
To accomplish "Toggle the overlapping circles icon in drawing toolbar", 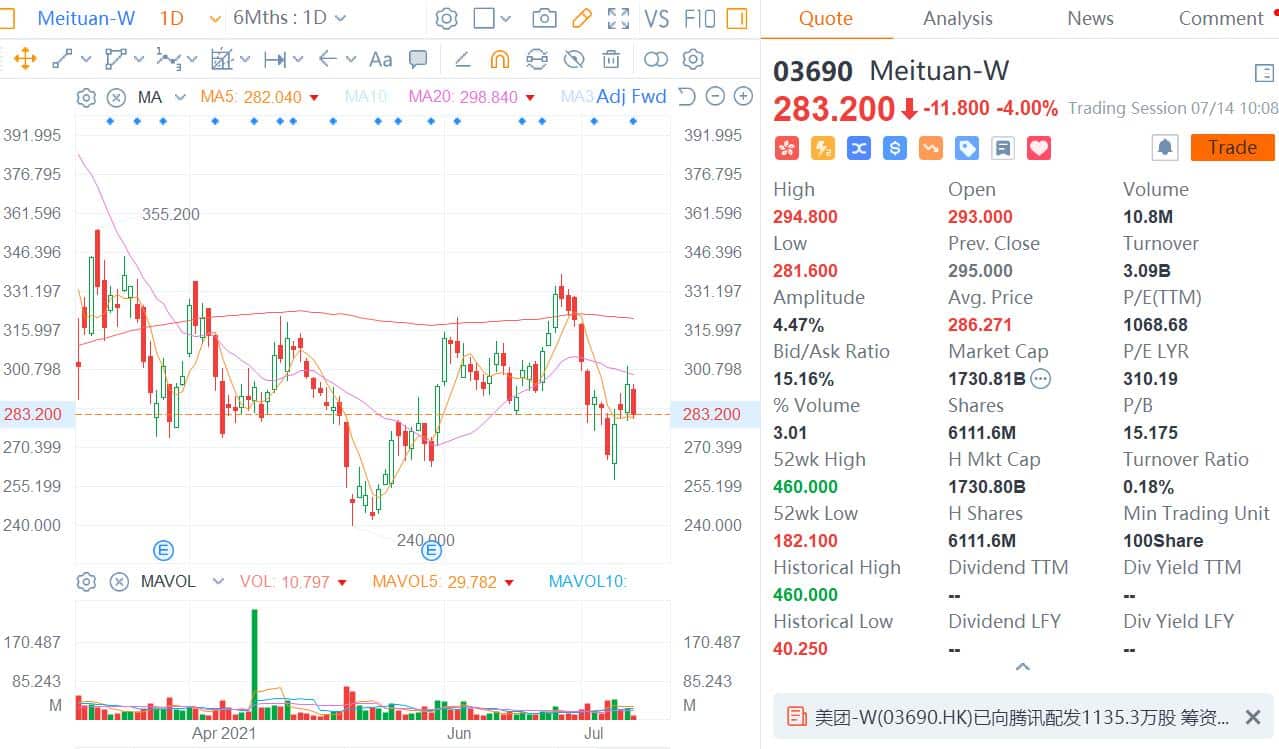I will [656, 59].
